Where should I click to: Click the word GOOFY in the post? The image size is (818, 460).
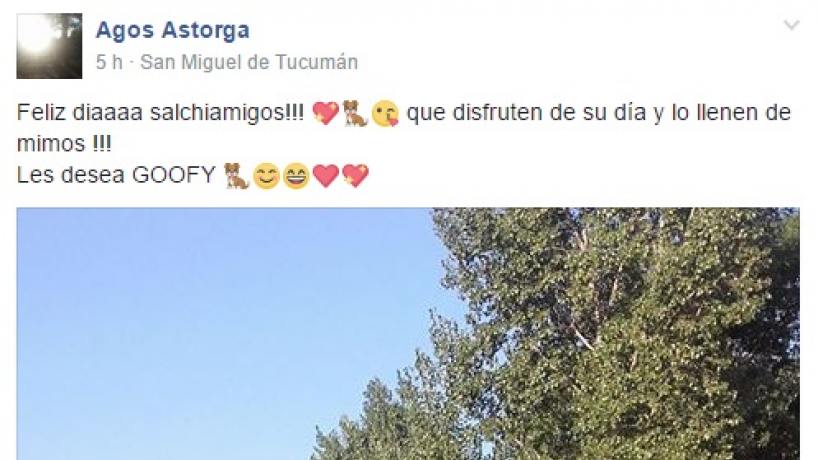tap(174, 175)
